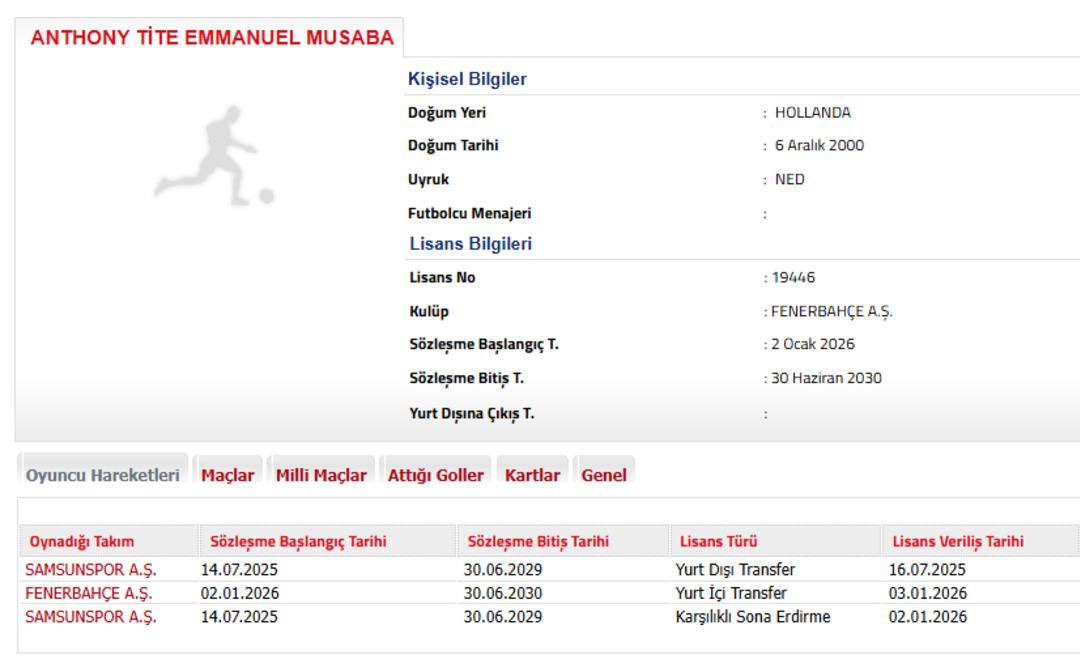Screen dimensions: 1080x659
Task: Open the FENERBAHÇE A.Ş. link in the table
Action: (89, 593)
